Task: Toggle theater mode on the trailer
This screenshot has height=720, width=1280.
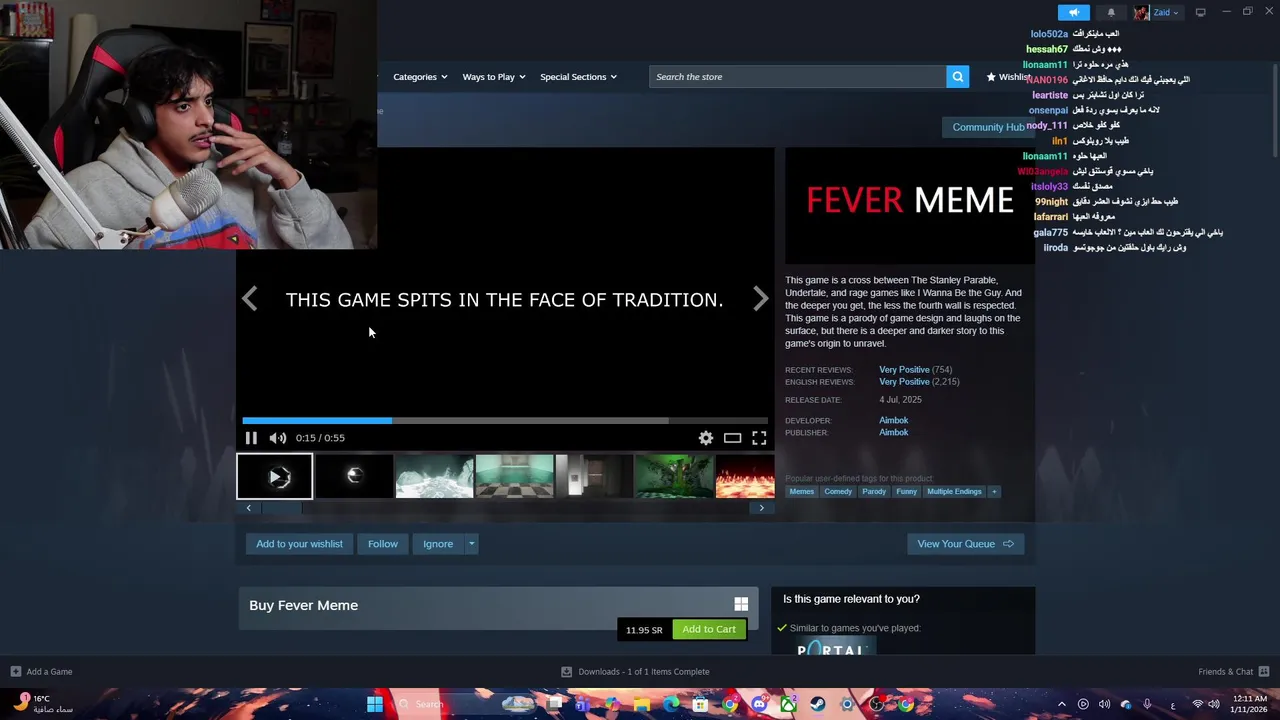Action: click(x=733, y=438)
